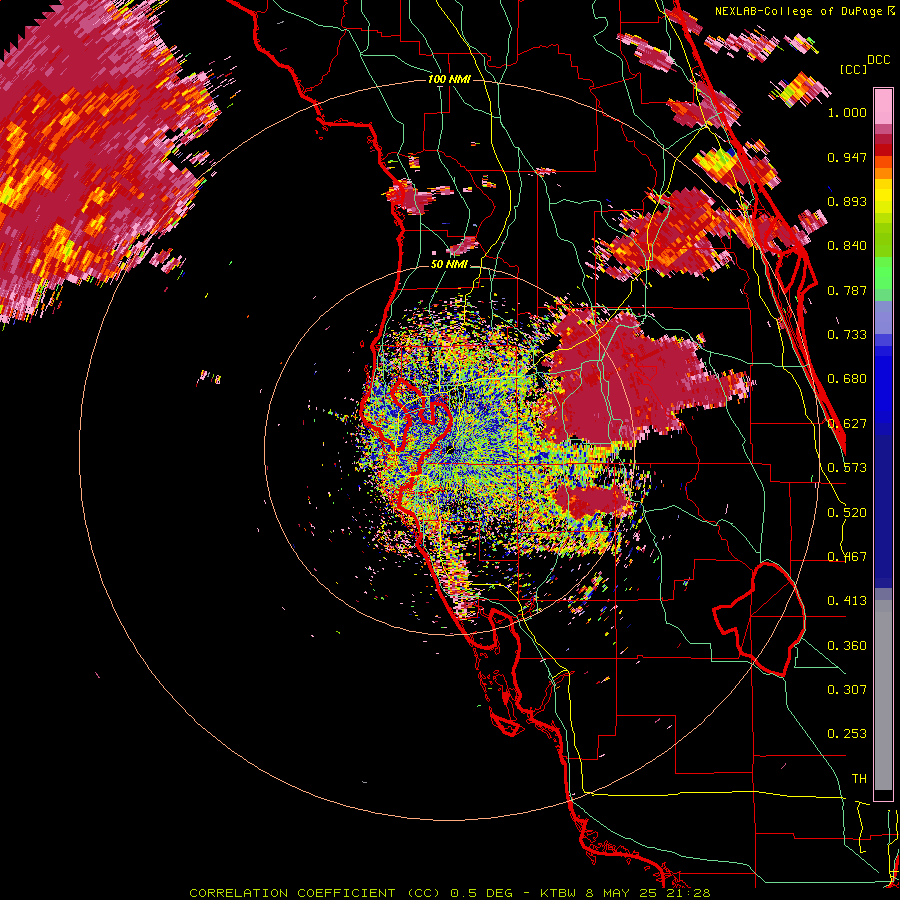Select the 0.467 scale value

point(847,557)
